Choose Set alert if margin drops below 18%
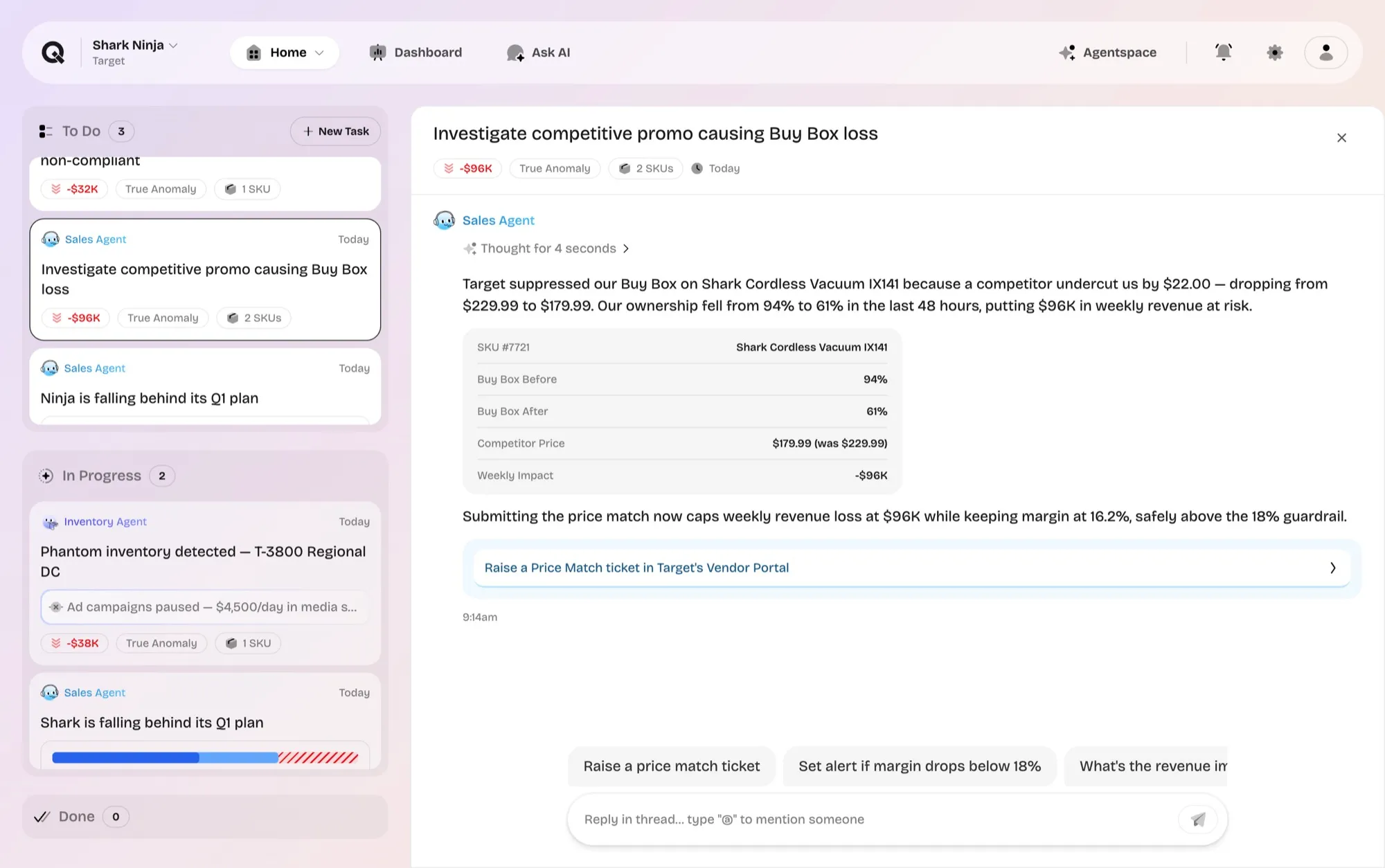The height and width of the screenshot is (868, 1385). pos(919,766)
